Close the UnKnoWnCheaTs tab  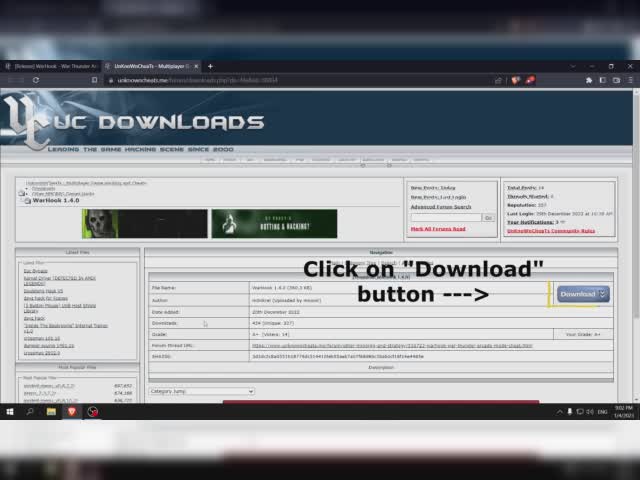(x=196, y=66)
